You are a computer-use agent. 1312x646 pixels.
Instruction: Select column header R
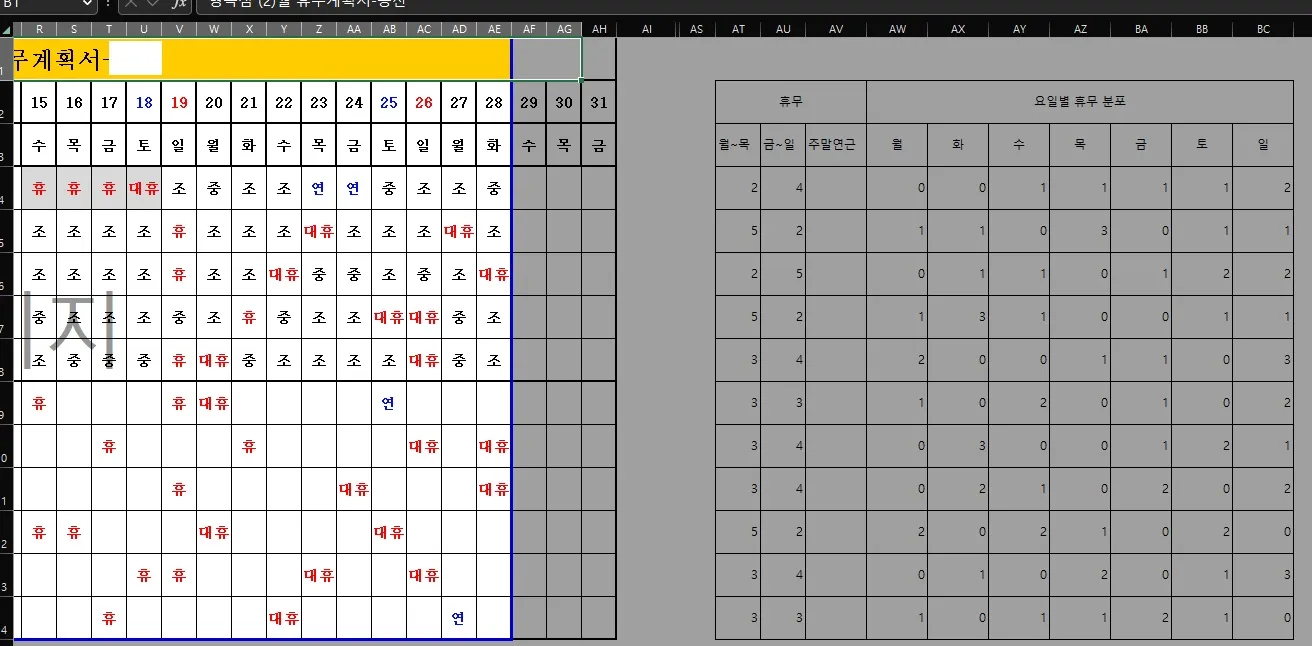(x=39, y=29)
